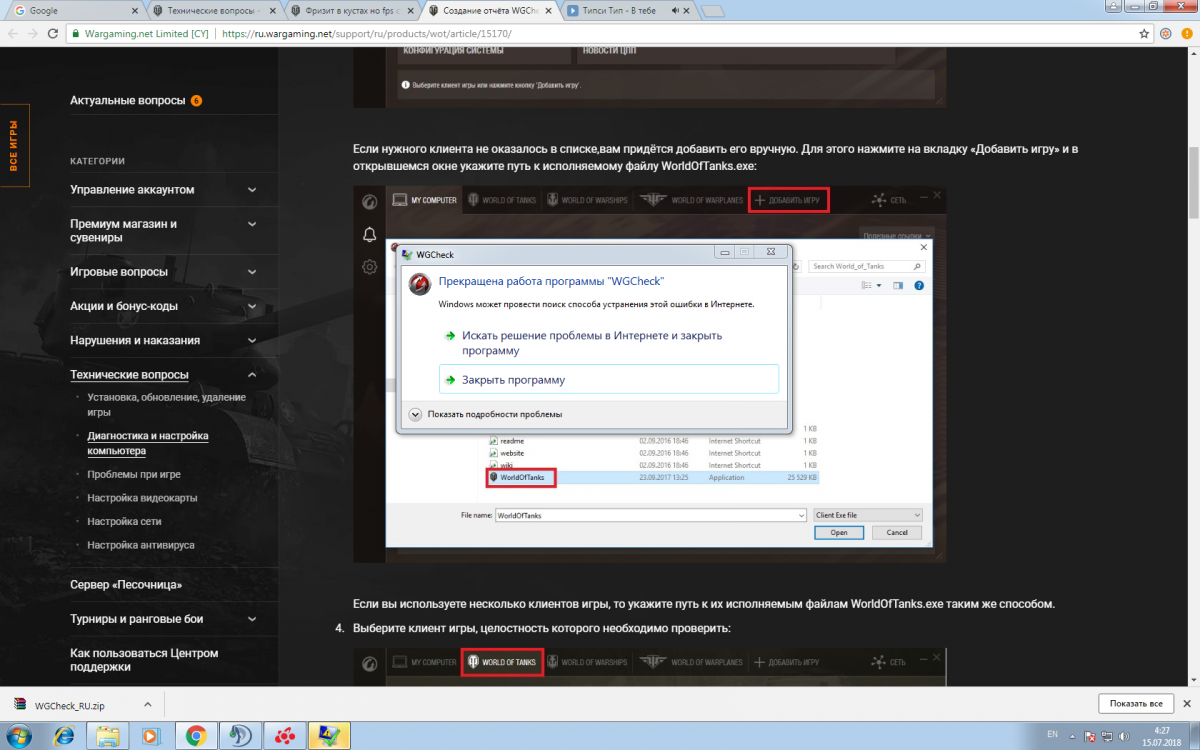
Task: Click the Action Center flag in the tray
Action: (1089, 736)
